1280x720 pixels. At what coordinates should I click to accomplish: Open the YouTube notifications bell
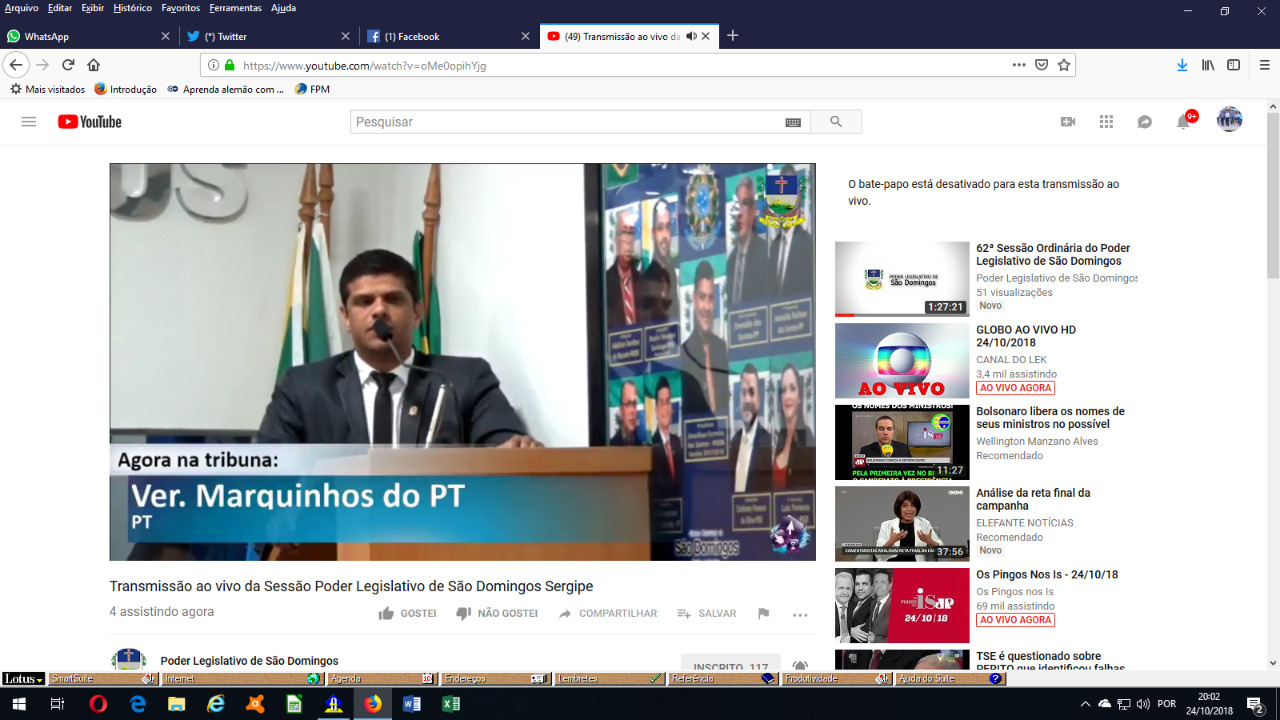(1184, 122)
